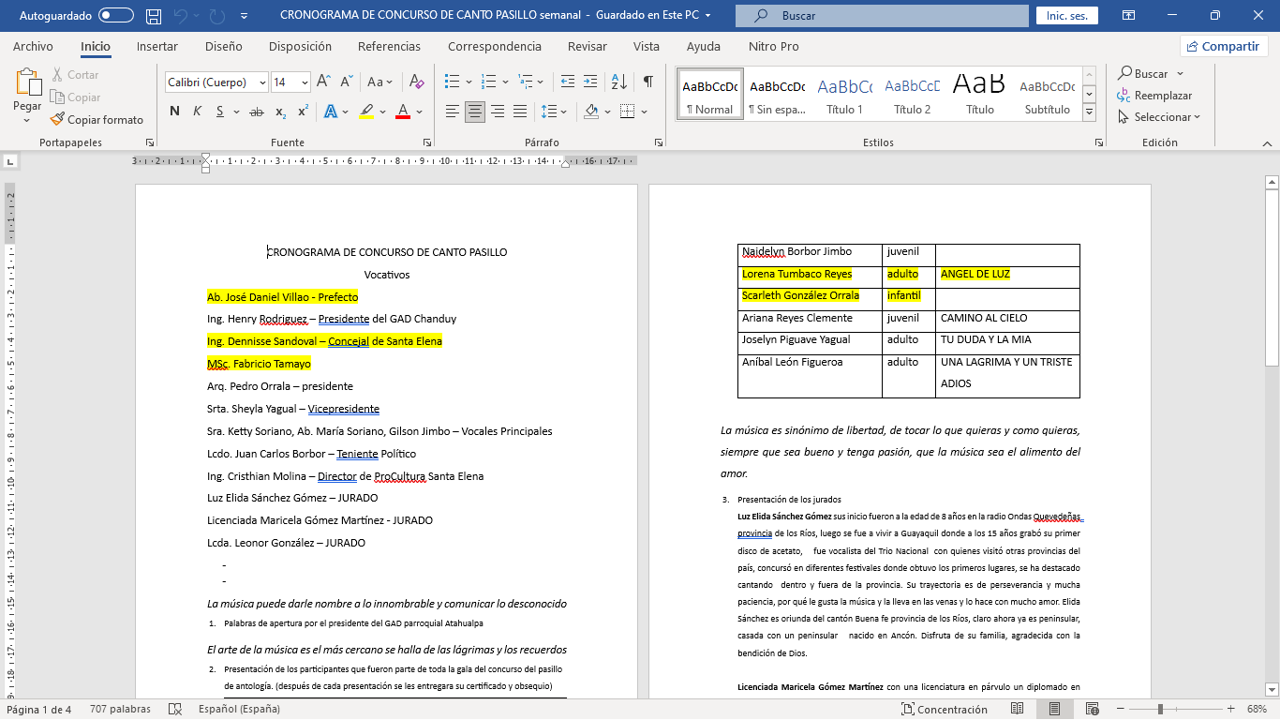Show paragraph marks with pilcrow icon
The width and height of the screenshot is (1280, 720).
coord(648,82)
